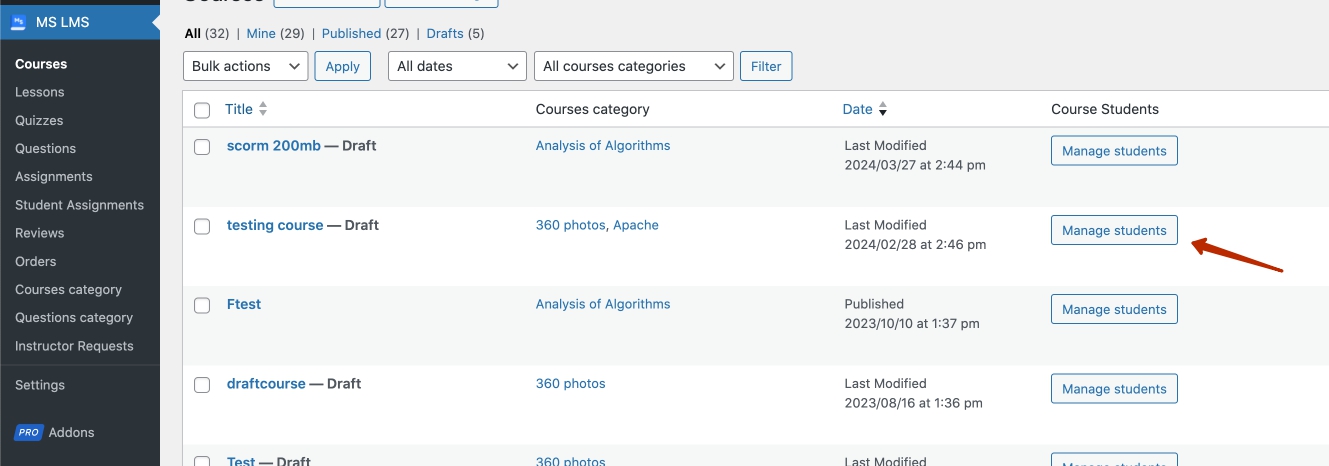Image resolution: width=1329 pixels, height=466 pixels.
Task: Open the All courses categories dropdown
Action: (634, 66)
